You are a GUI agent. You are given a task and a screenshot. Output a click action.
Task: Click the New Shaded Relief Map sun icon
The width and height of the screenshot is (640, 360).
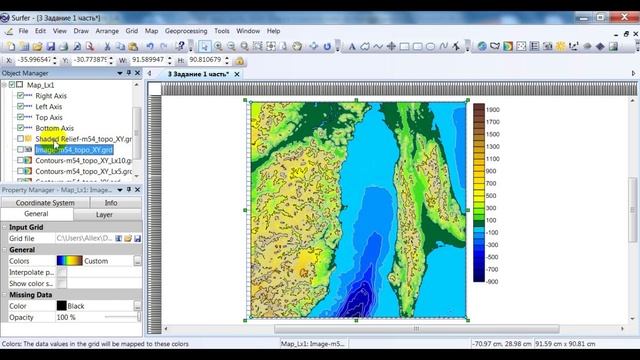click(x=561, y=46)
